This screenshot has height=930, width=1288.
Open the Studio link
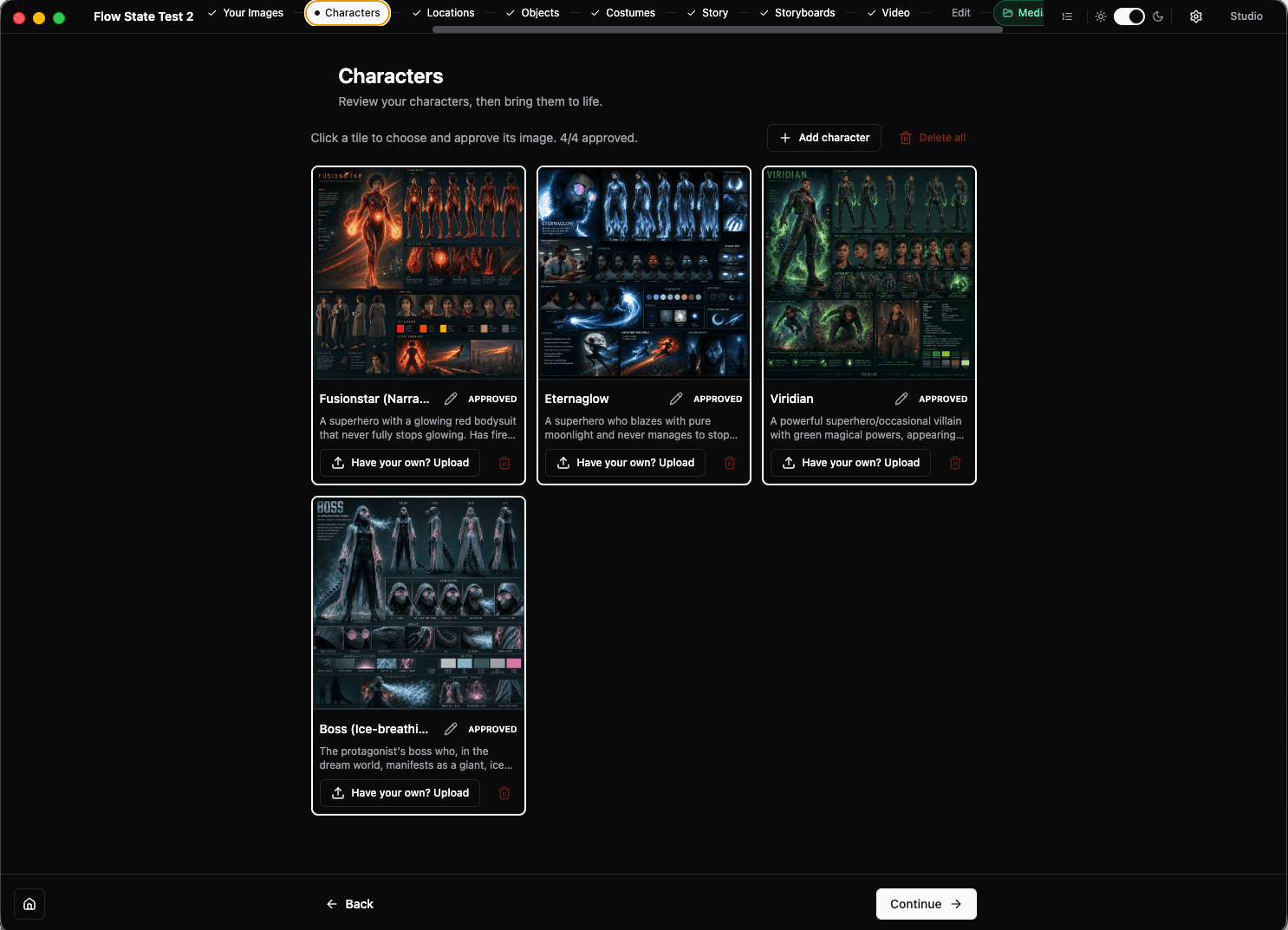(1246, 16)
